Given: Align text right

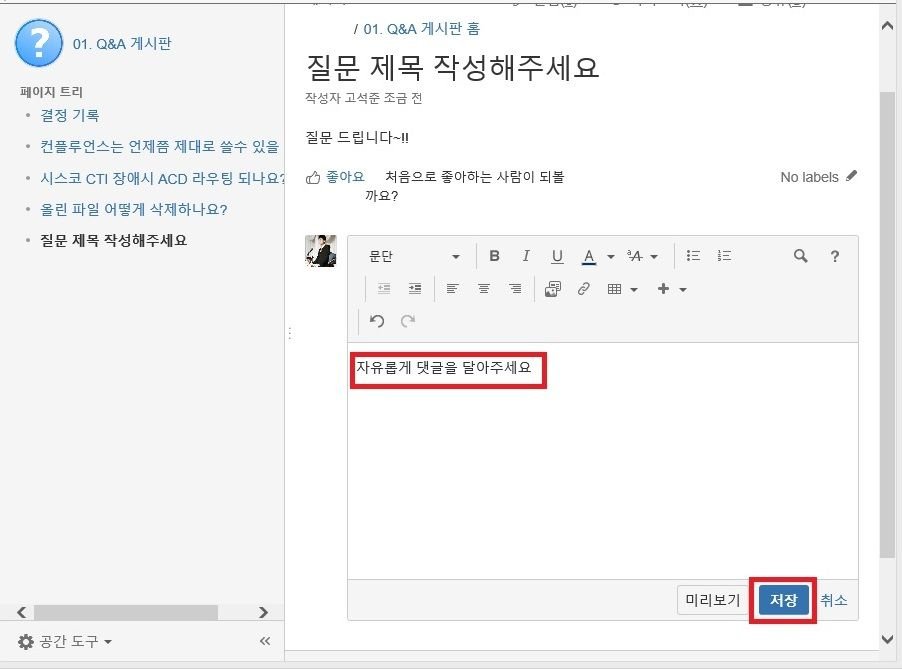Looking at the screenshot, I should pos(515,289).
